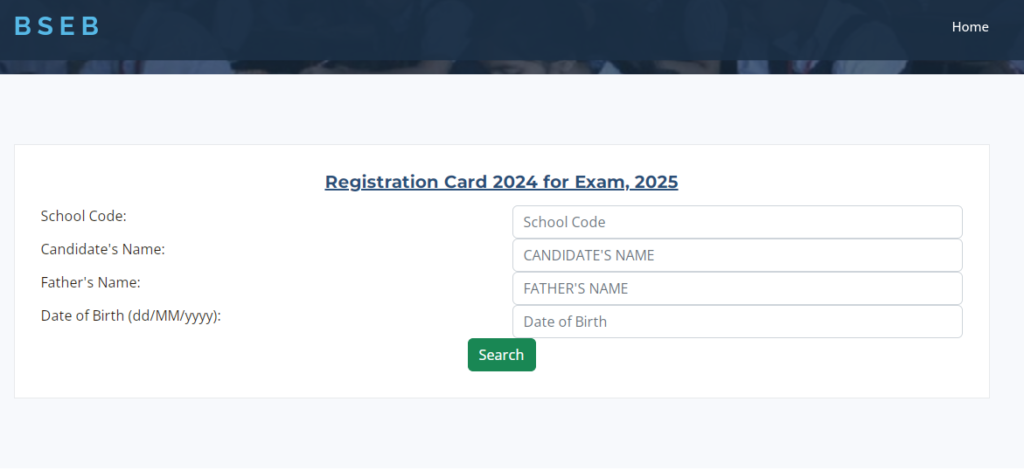
Task: Click the banner photo strip below header
Action: (x=500, y=67)
